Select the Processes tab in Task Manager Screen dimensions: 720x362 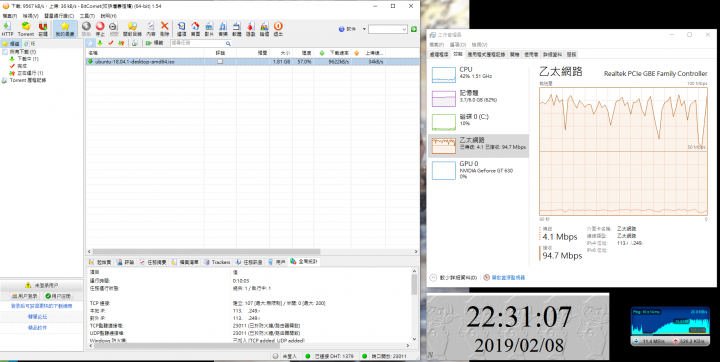click(439, 54)
